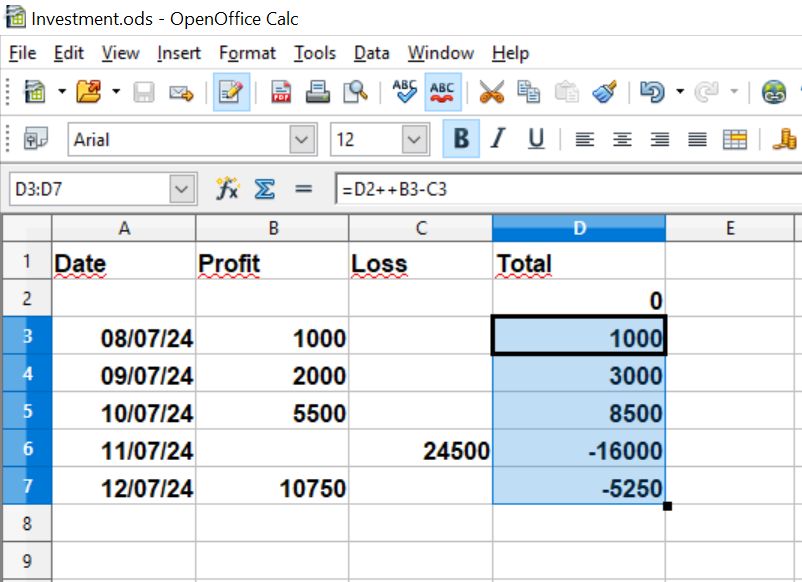Toggle Bold formatting button

point(461,139)
